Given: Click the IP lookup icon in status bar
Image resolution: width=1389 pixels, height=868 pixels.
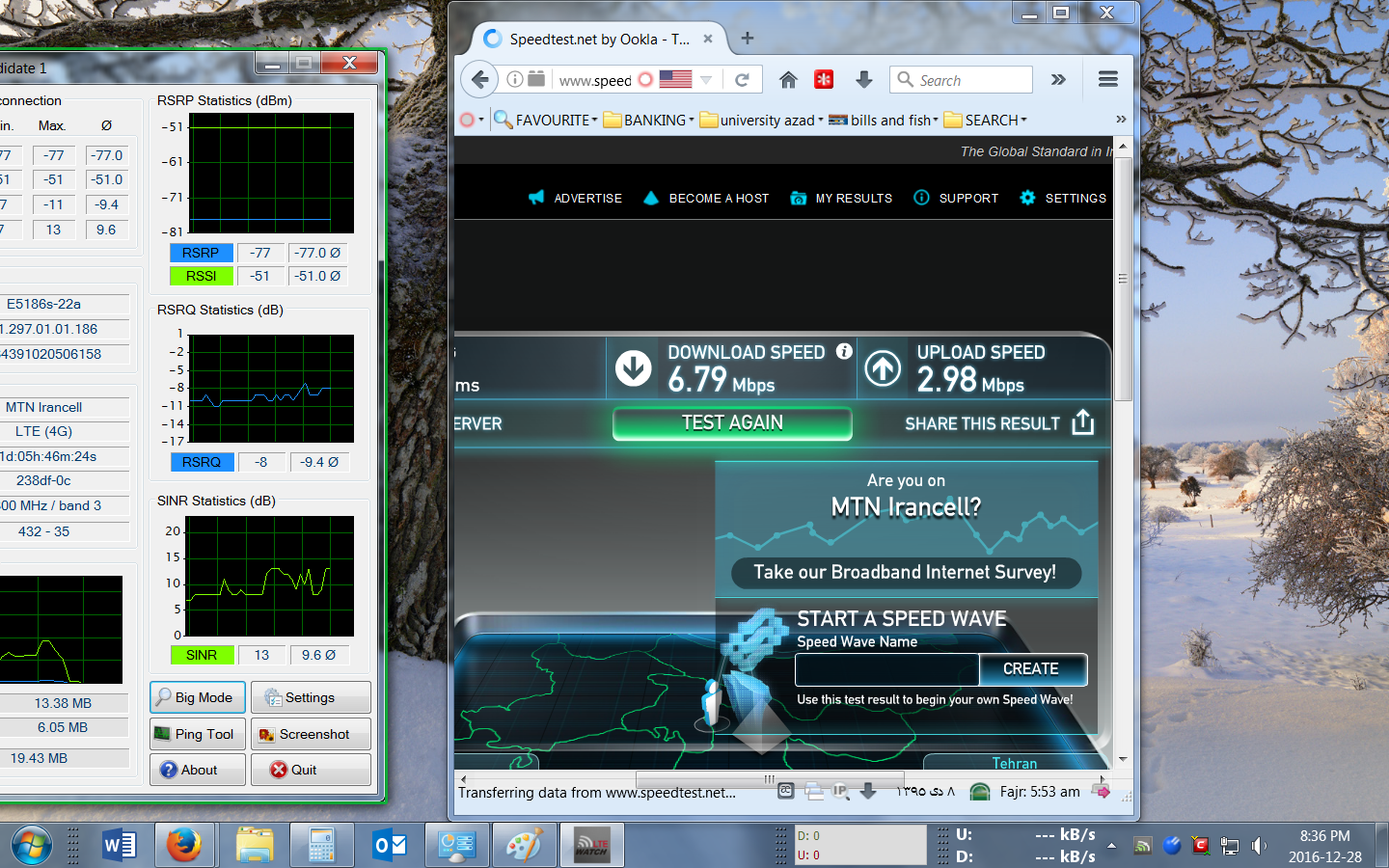Looking at the screenshot, I should [x=840, y=791].
